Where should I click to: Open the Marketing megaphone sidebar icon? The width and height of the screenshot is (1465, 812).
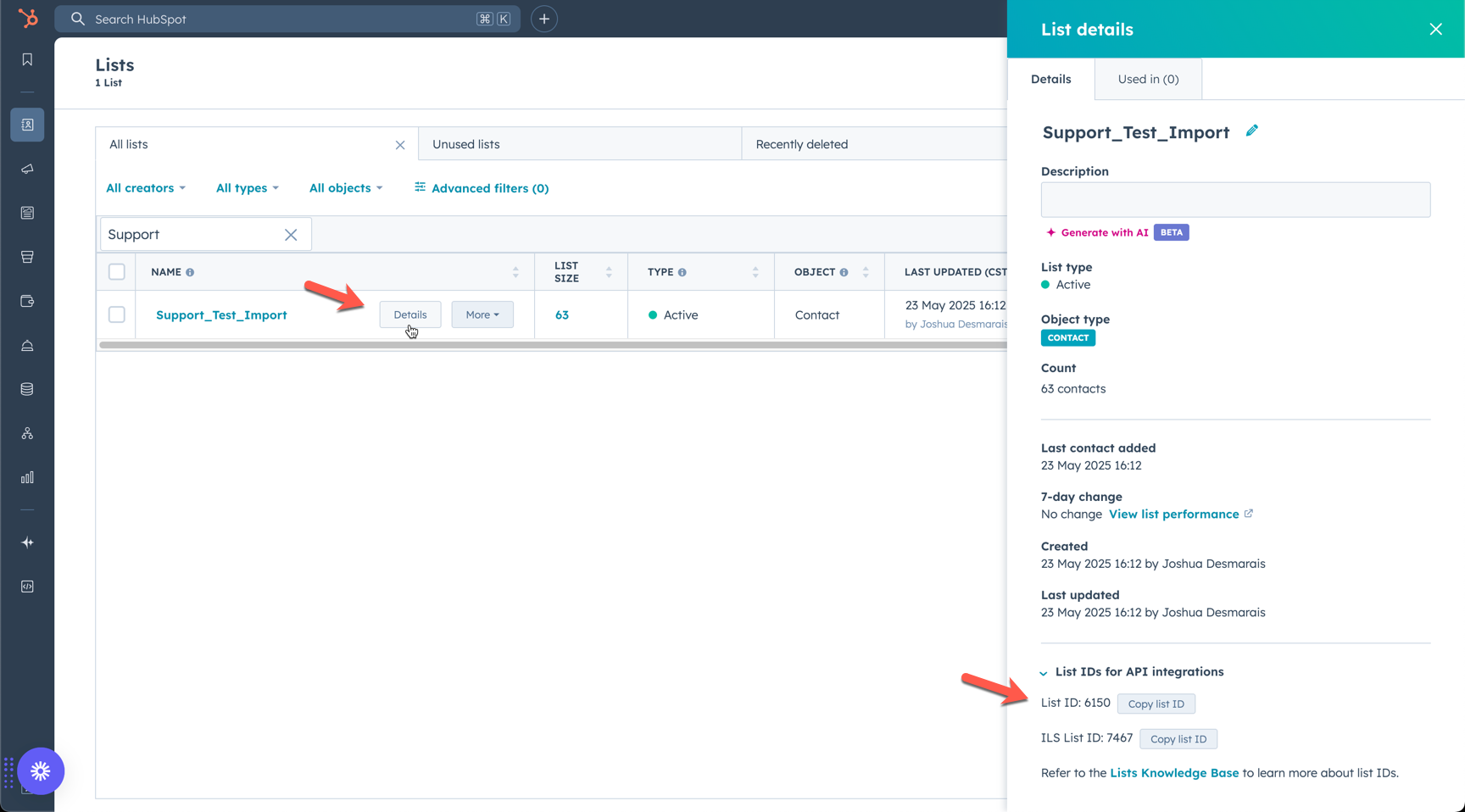click(27, 169)
